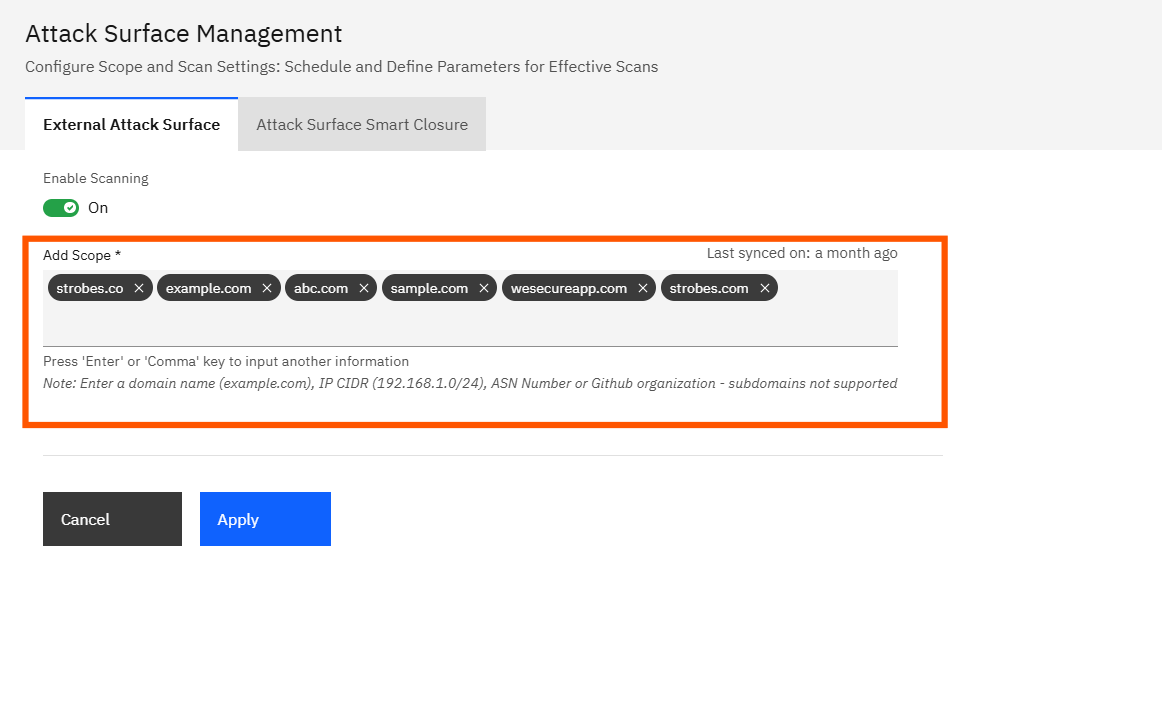Apply the scan settings
Image resolution: width=1162 pixels, height=705 pixels.
265,519
